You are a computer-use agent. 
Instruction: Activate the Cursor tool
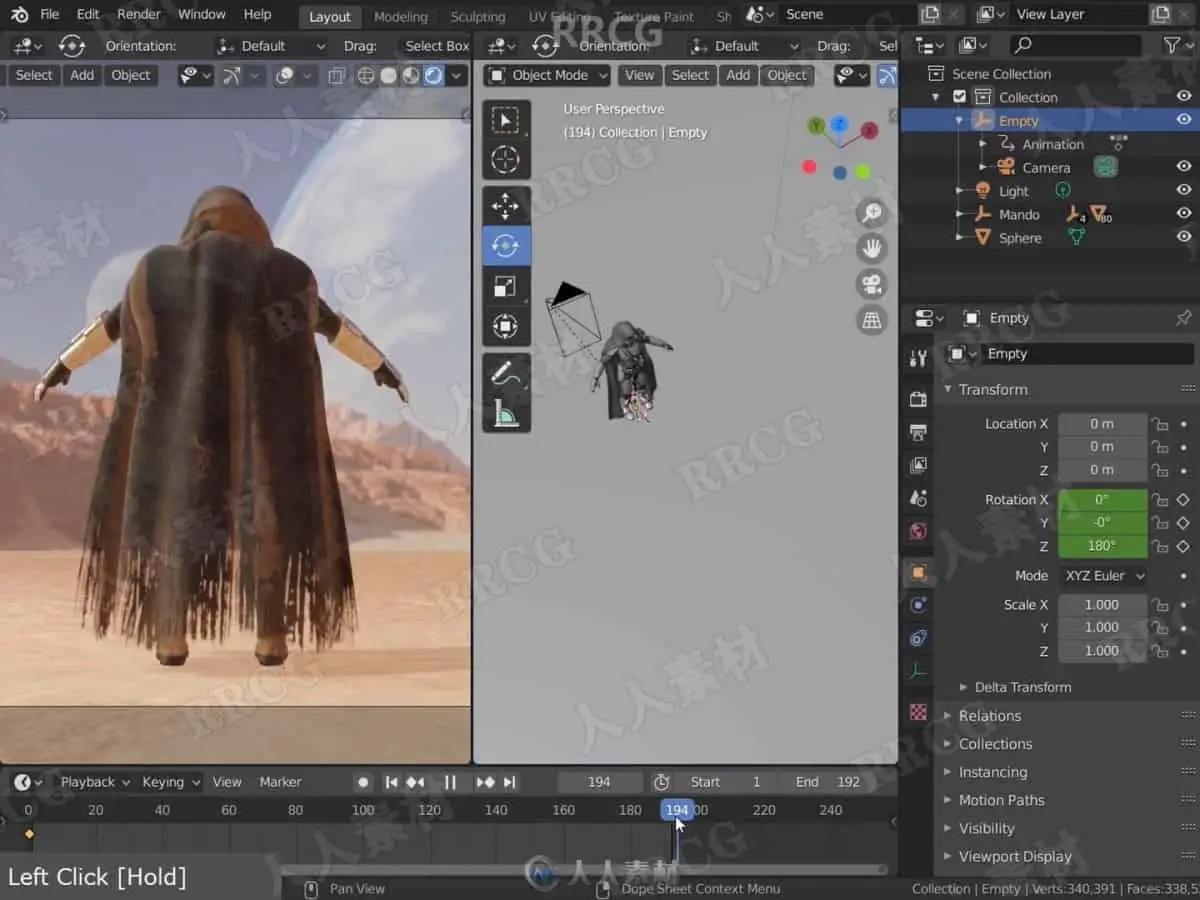point(506,160)
